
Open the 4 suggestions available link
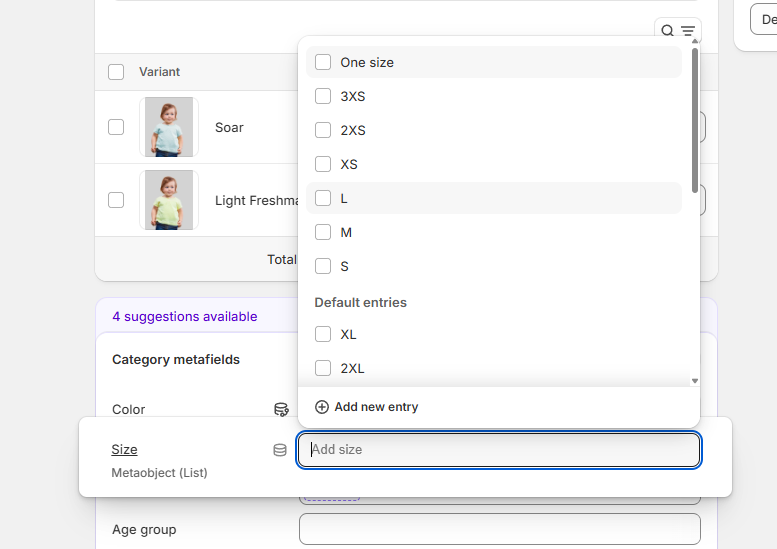185,317
